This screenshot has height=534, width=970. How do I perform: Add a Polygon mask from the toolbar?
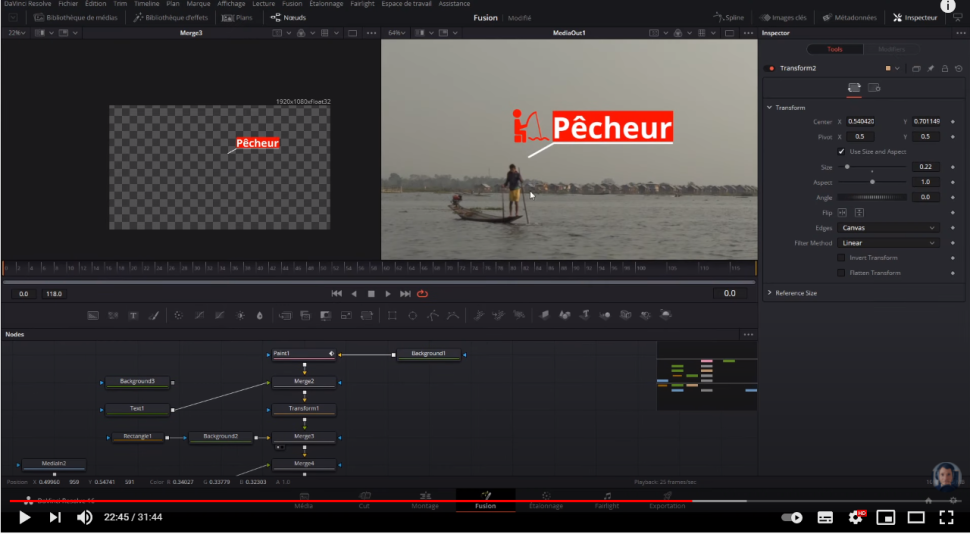coord(433,316)
